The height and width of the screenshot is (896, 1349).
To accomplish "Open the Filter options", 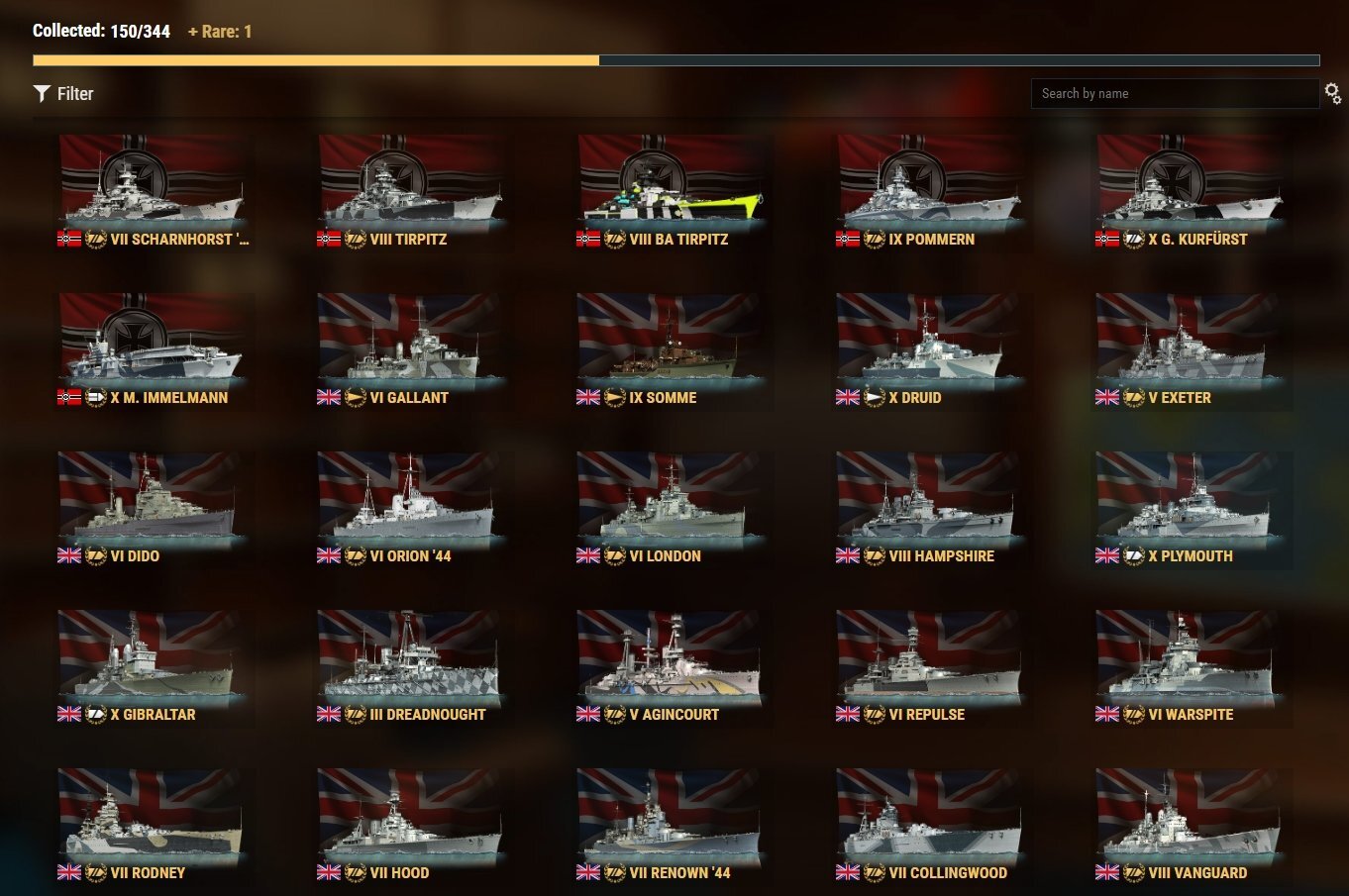I will [63, 93].
